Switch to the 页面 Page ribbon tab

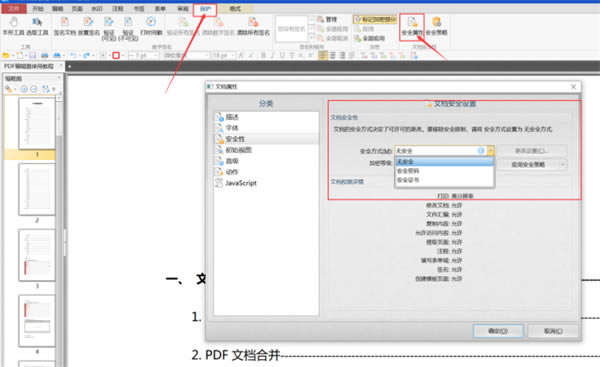[x=77, y=8]
